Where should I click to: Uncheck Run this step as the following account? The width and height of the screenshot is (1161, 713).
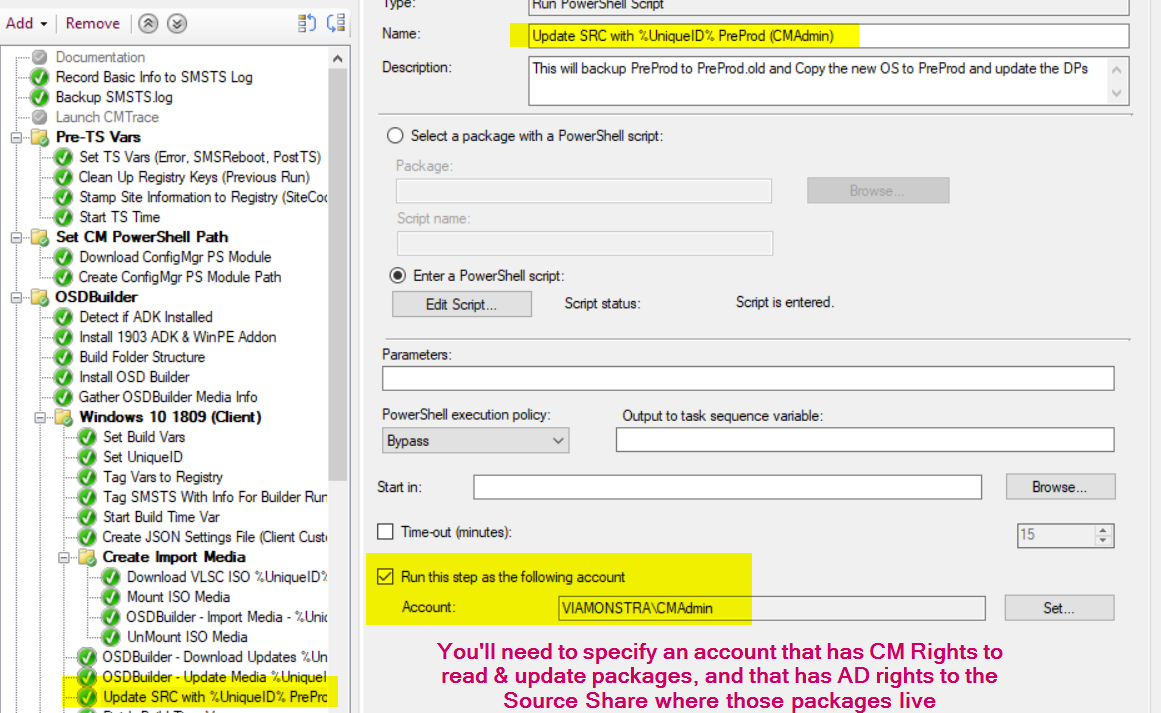tap(385, 576)
